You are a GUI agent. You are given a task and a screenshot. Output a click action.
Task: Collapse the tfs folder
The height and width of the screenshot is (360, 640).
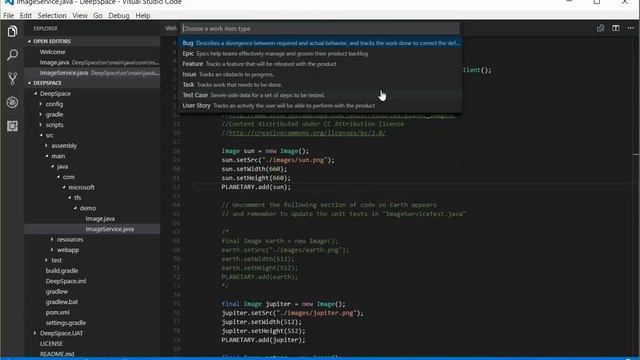[x=78, y=198]
